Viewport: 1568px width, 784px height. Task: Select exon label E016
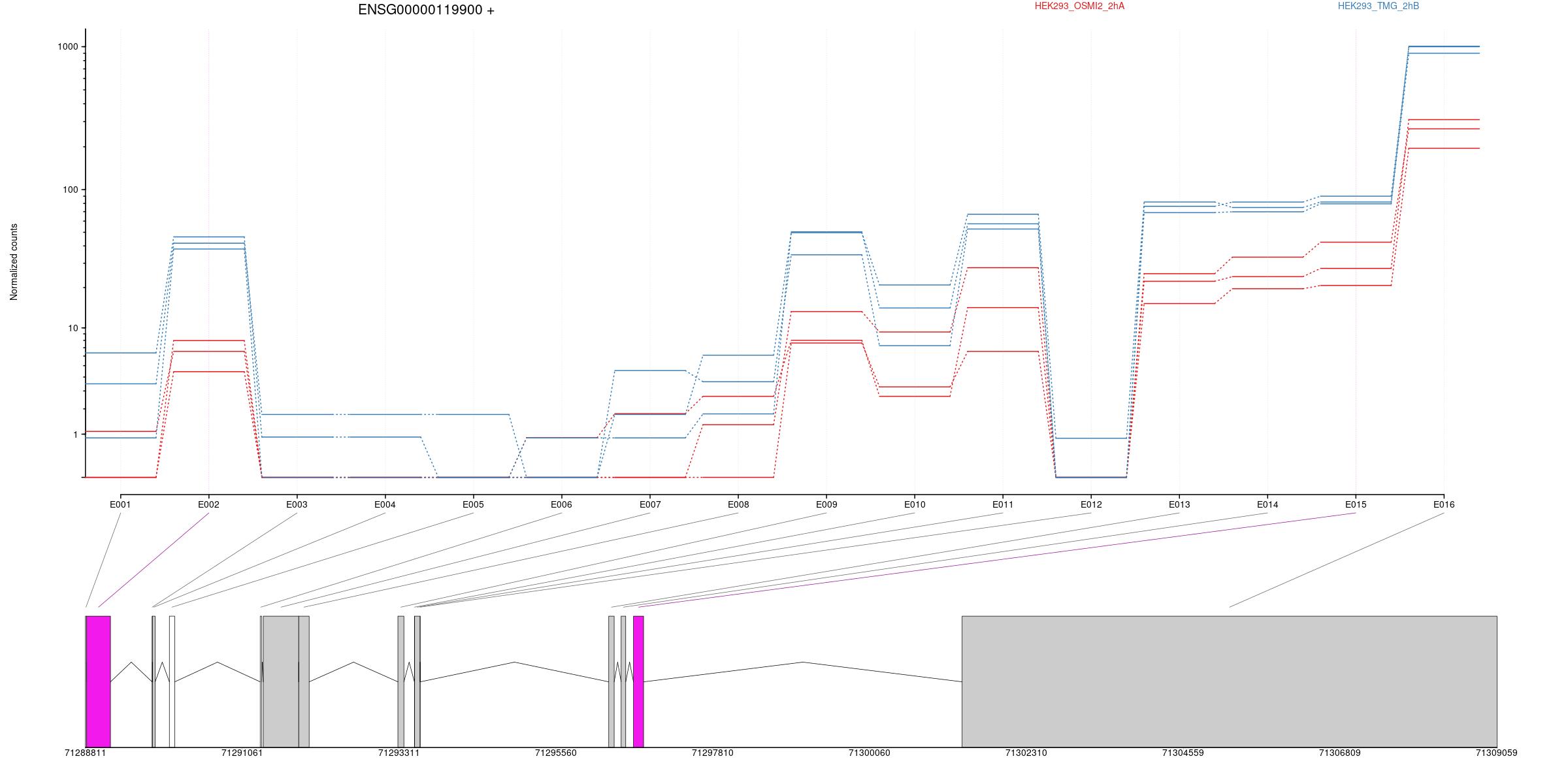[1444, 504]
